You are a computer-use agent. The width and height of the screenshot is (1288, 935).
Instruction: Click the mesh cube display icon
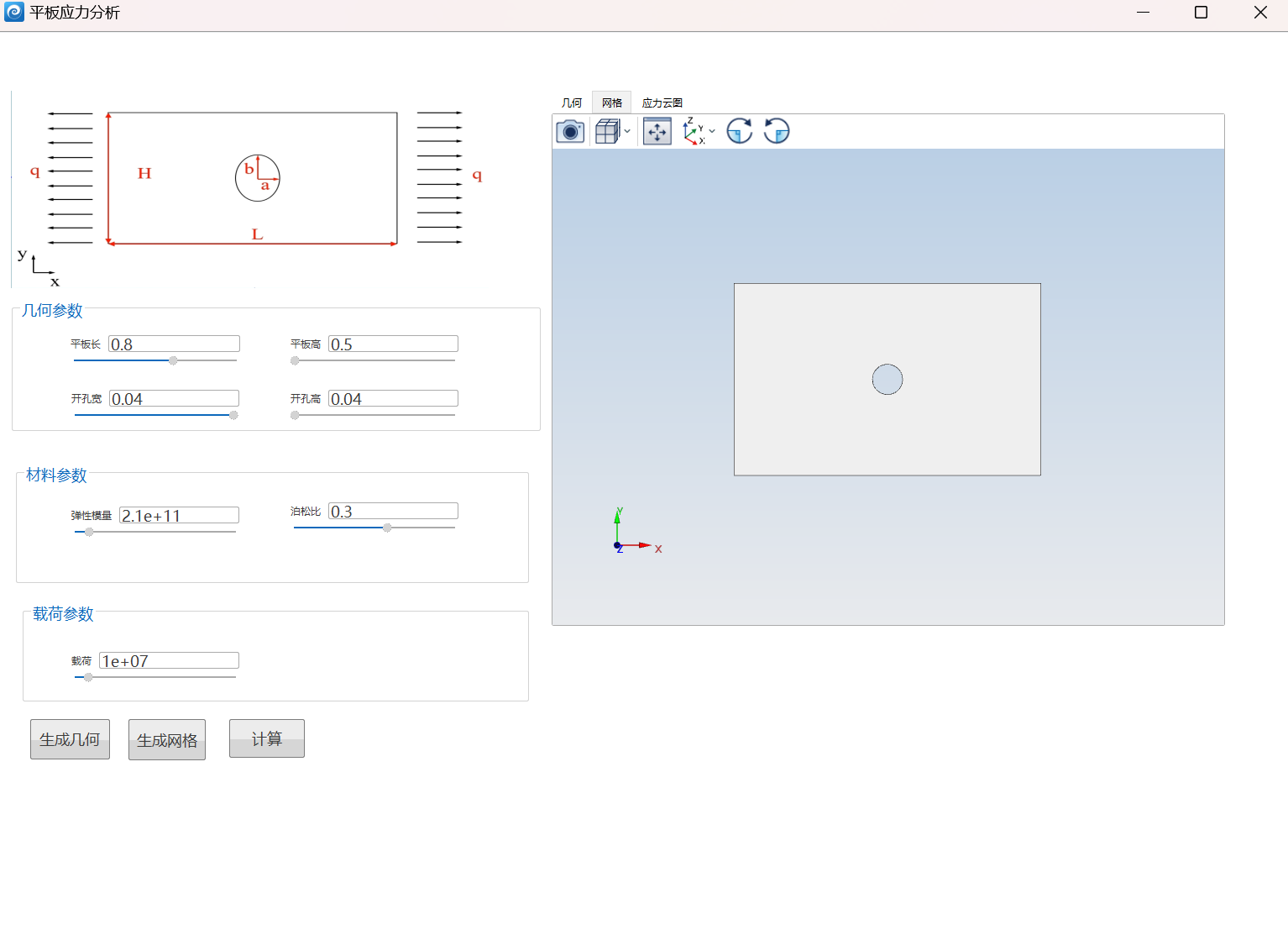tap(607, 131)
